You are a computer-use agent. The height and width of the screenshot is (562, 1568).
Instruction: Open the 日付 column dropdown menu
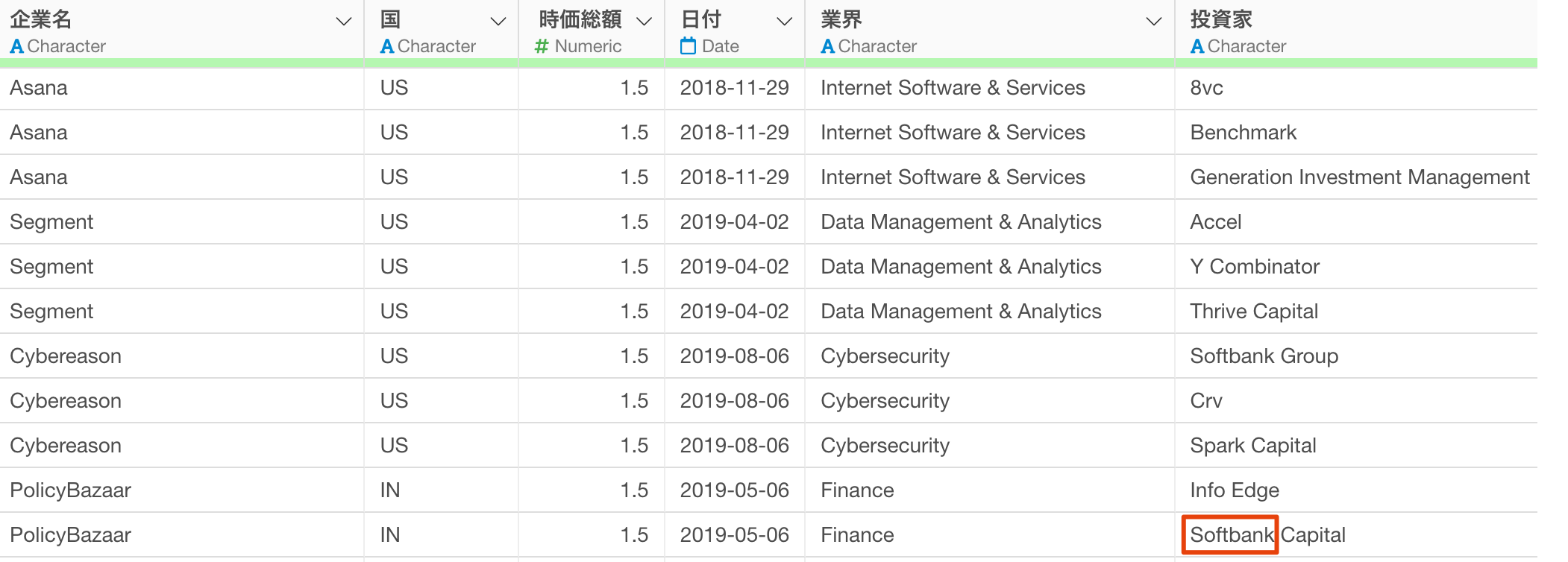pos(784,22)
